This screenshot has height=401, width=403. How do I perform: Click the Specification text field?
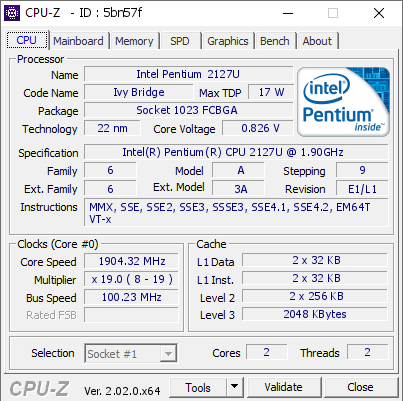(x=236, y=152)
